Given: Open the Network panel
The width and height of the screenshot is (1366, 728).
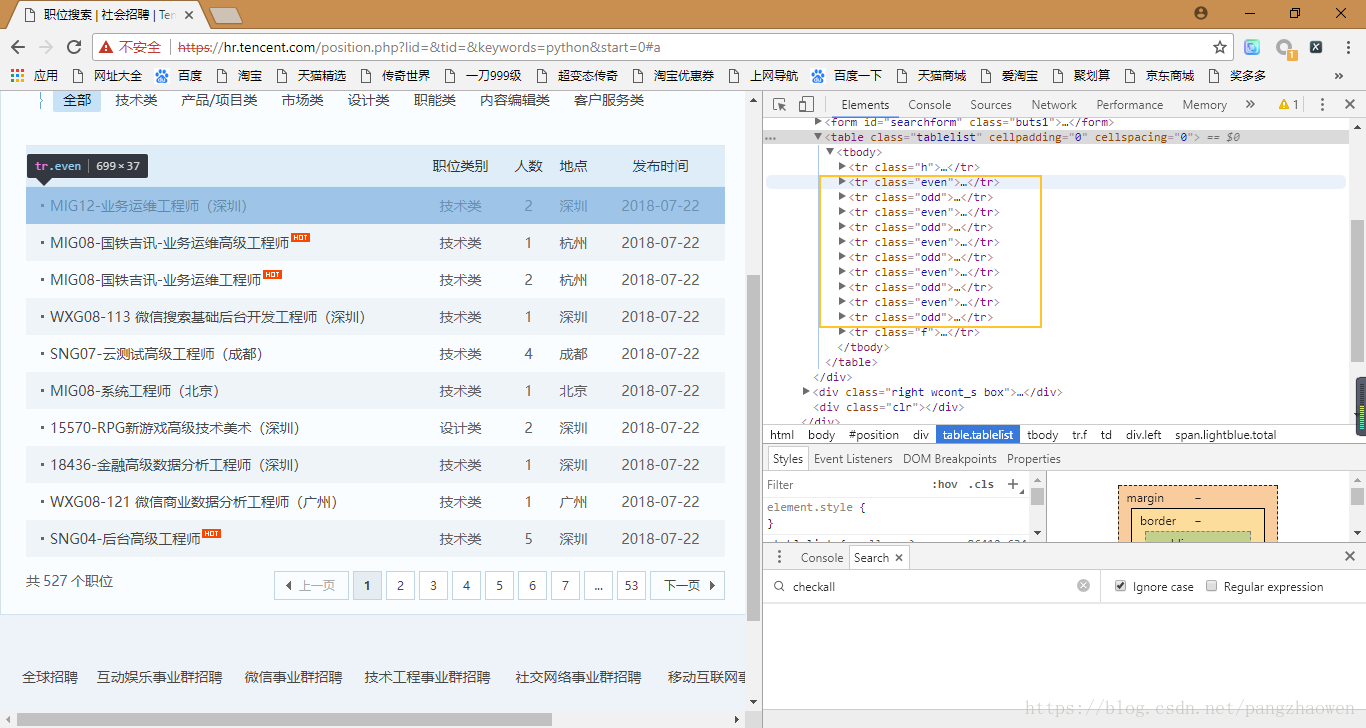Looking at the screenshot, I should coord(1054,104).
